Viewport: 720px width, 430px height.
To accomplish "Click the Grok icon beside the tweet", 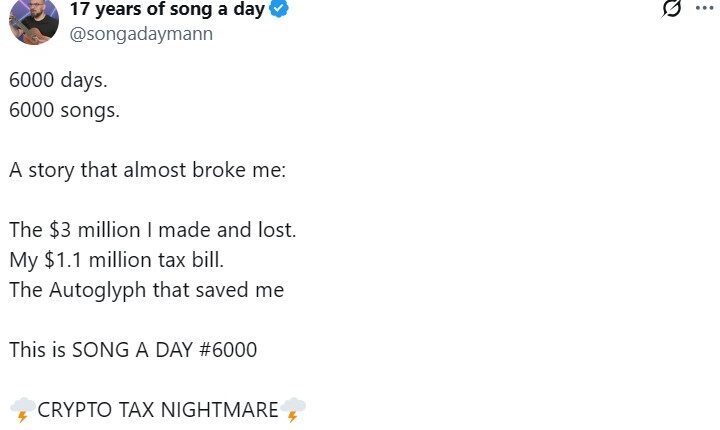I will click(x=672, y=9).
